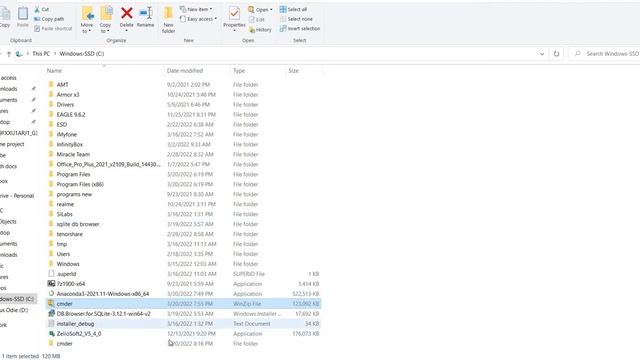This screenshot has height=360, width=640.
Task: Select the programs new folder
Action: [x=74, y=194]
